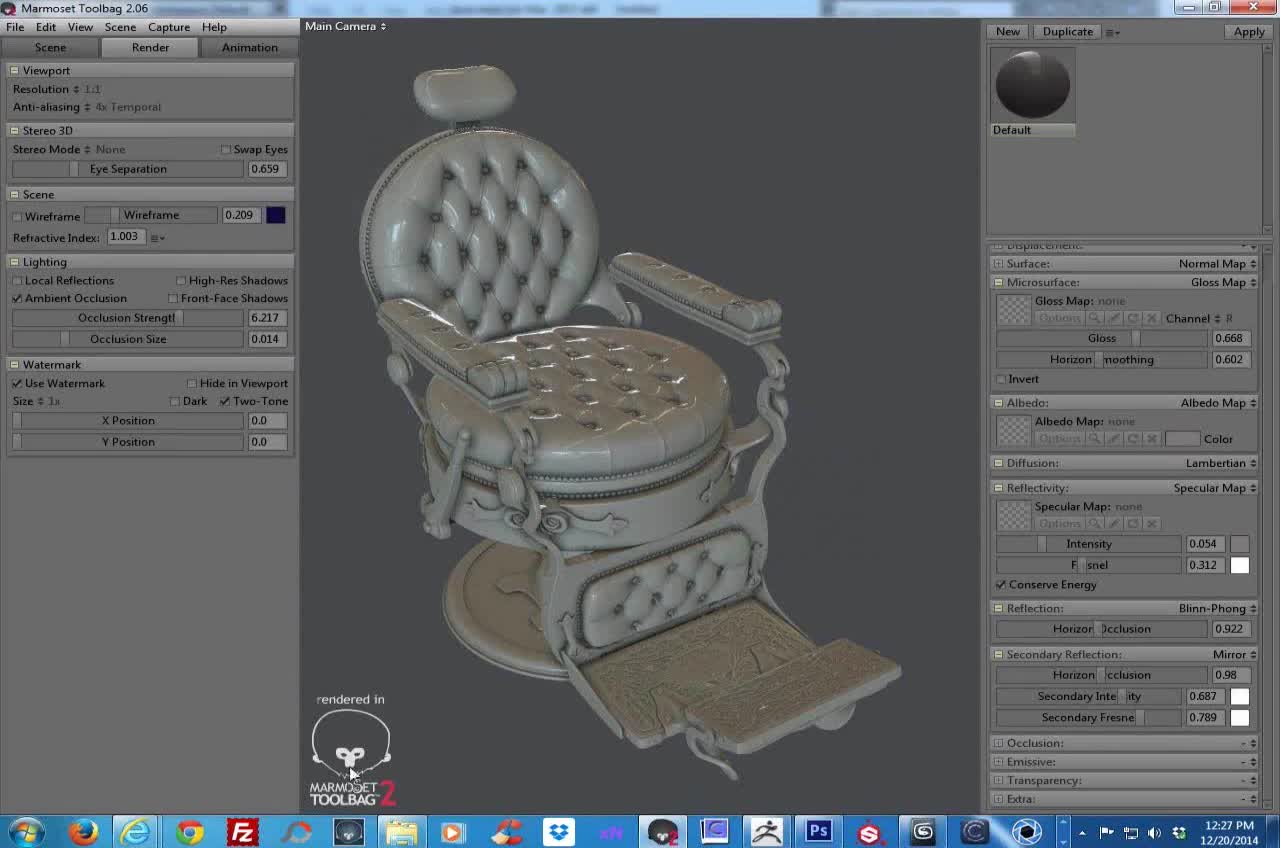The width and height of the screenshot is (1280, 848).
Task: Click the Albedo Map Options button
Action: [1059, 439]
